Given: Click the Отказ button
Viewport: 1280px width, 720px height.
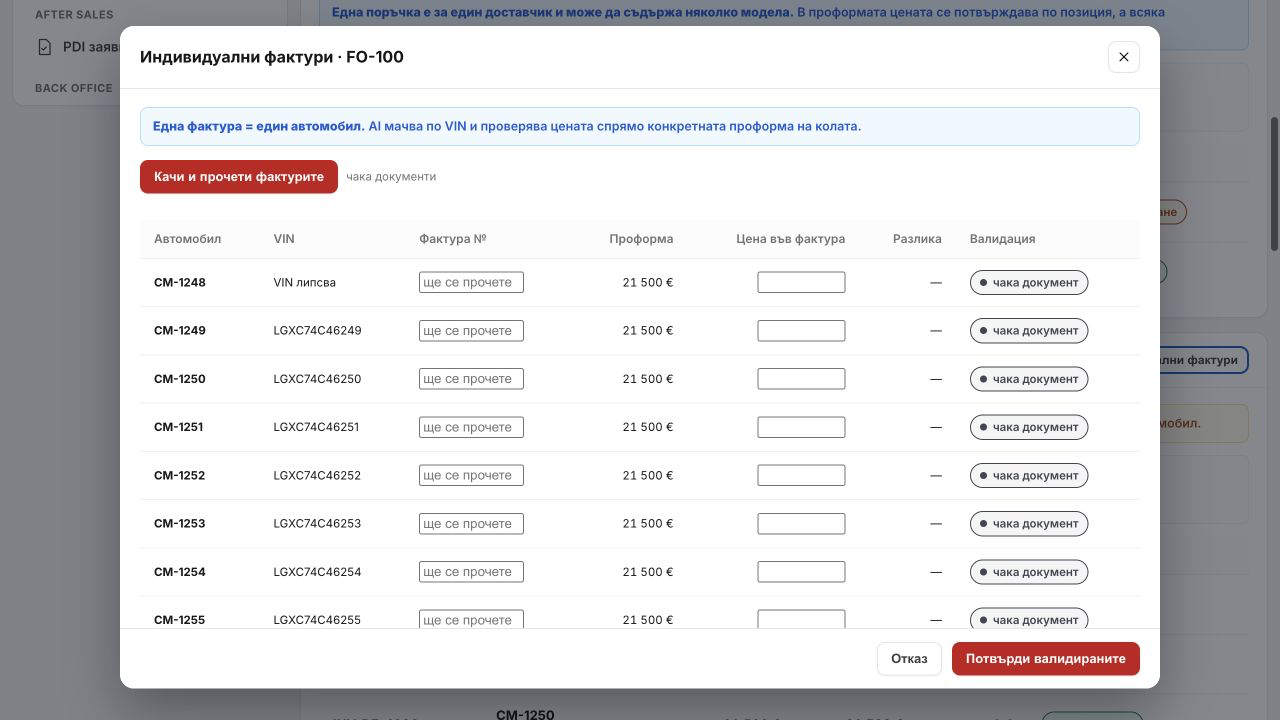Looking at the screenshot, I should (x=909, y=659).
